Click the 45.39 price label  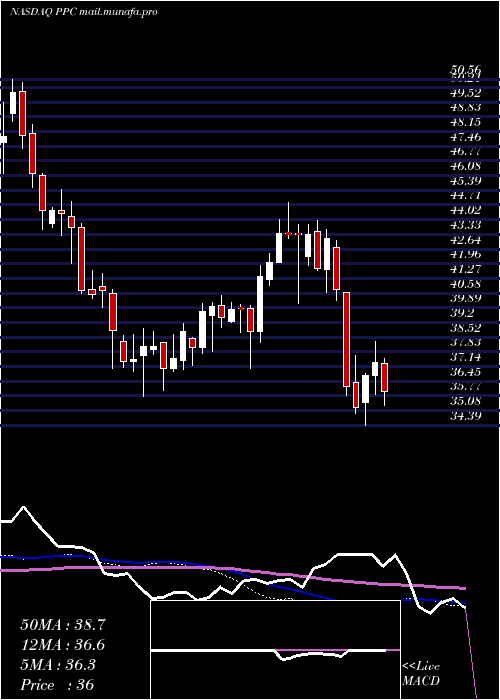(466, 181)
